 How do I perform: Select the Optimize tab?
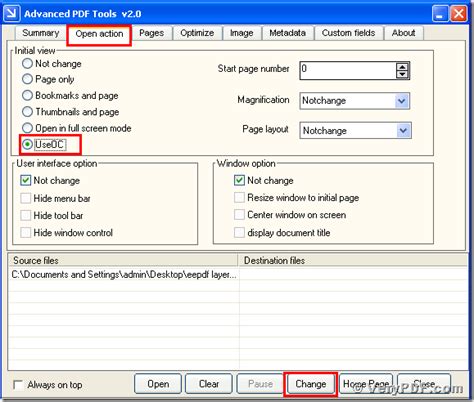[197, 33]
